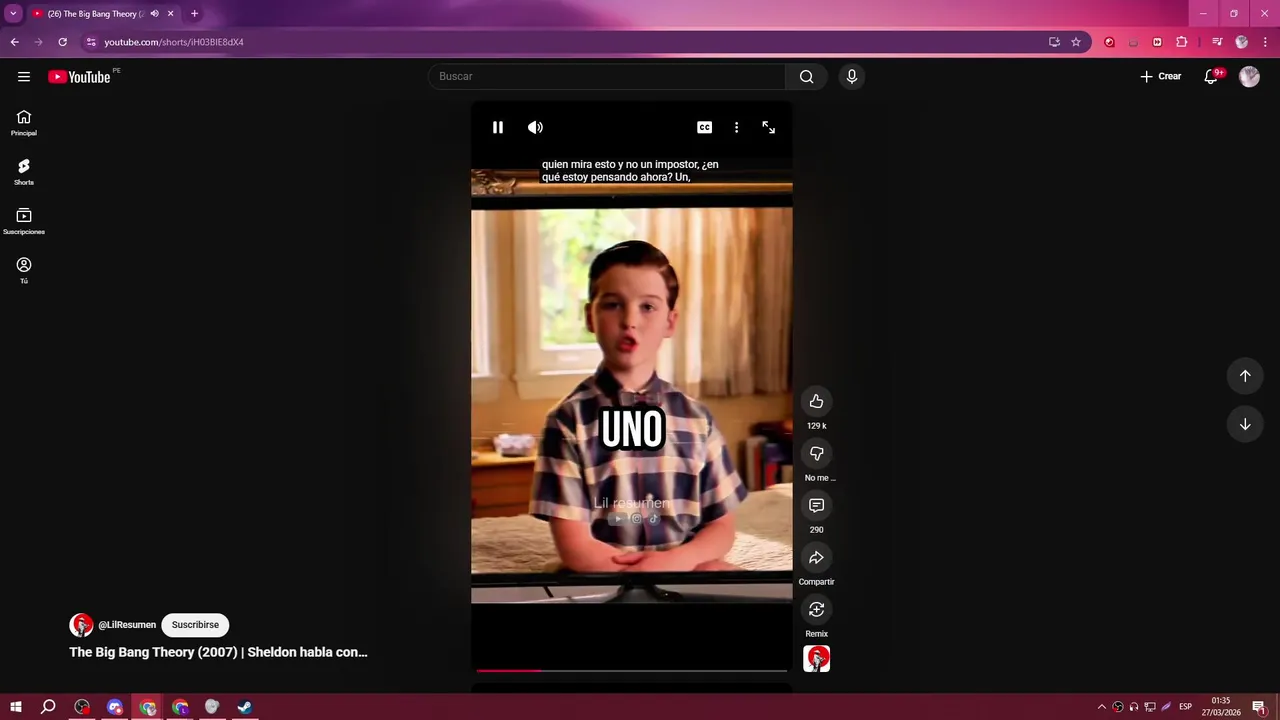This screenshot has height=720, width=1280.
Task: Open Chrome media controls music icon
Action: pos(1217,42)
